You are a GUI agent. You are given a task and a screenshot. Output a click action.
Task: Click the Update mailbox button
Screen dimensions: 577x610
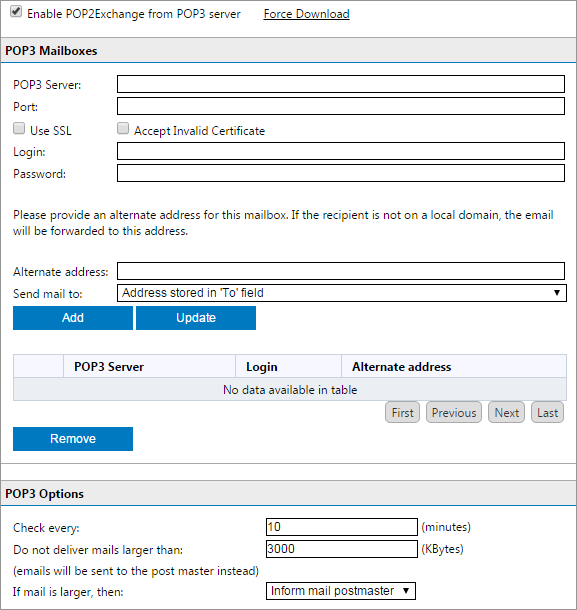(196, 318)
